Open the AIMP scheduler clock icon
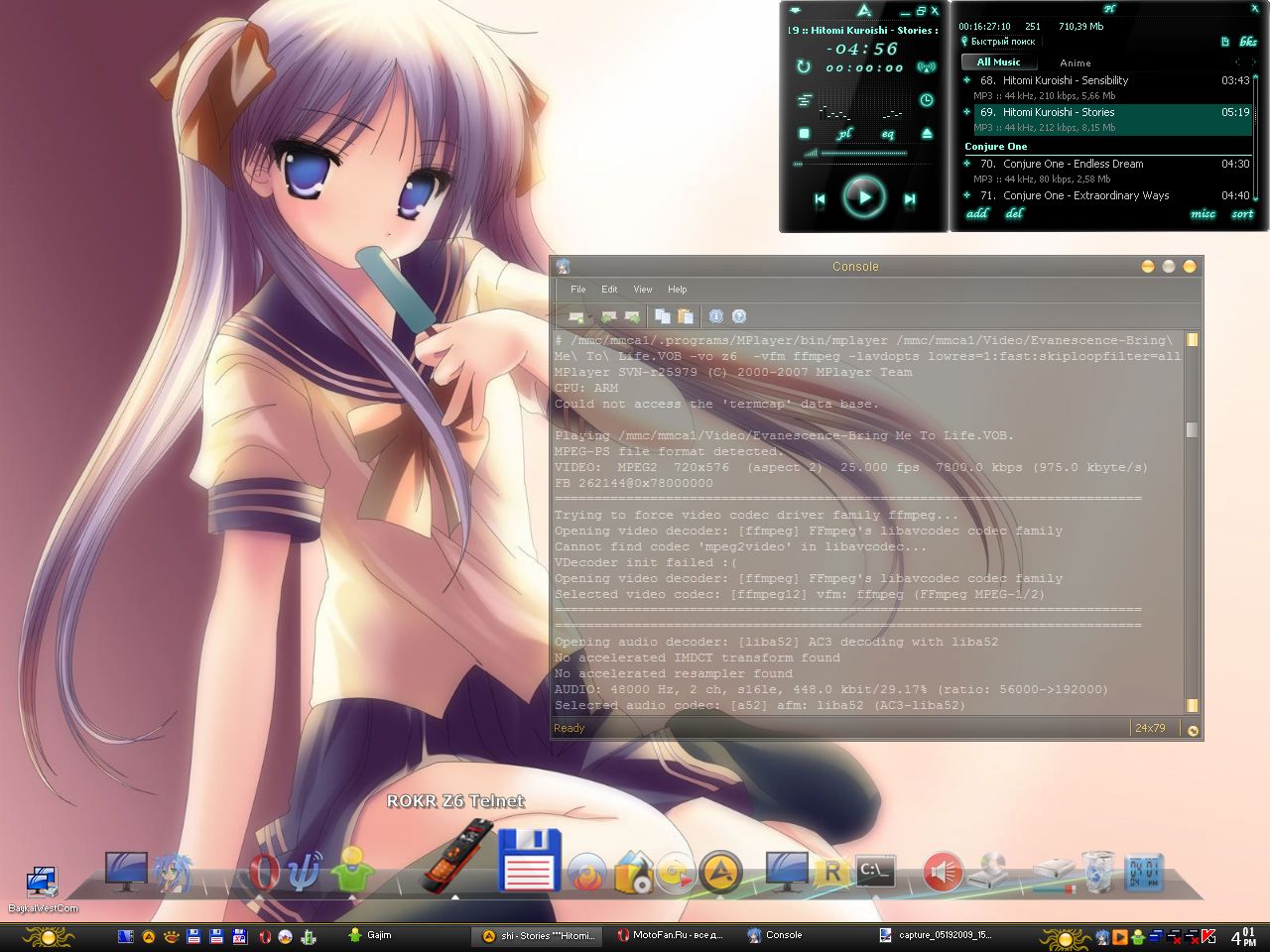This screenshot has height=952, width=1270. coord(926,100)
